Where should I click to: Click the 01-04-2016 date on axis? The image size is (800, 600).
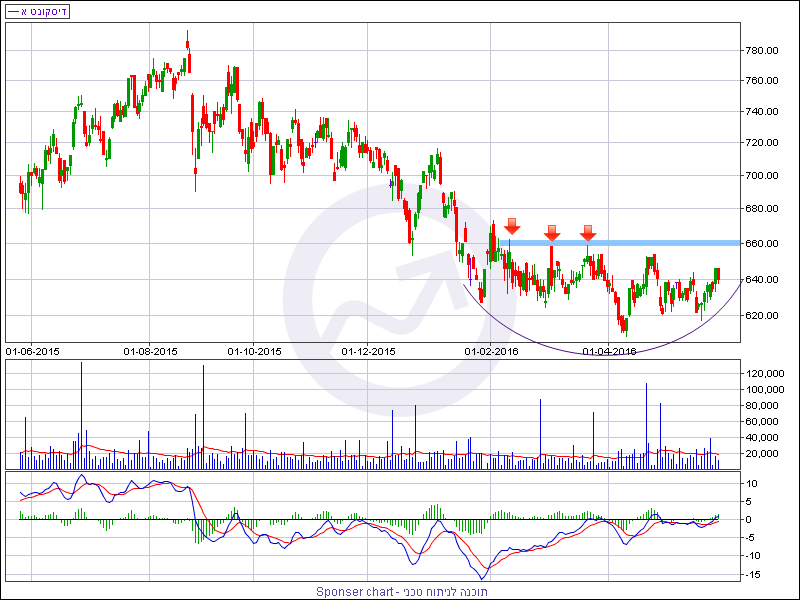(x=609, y=351)
